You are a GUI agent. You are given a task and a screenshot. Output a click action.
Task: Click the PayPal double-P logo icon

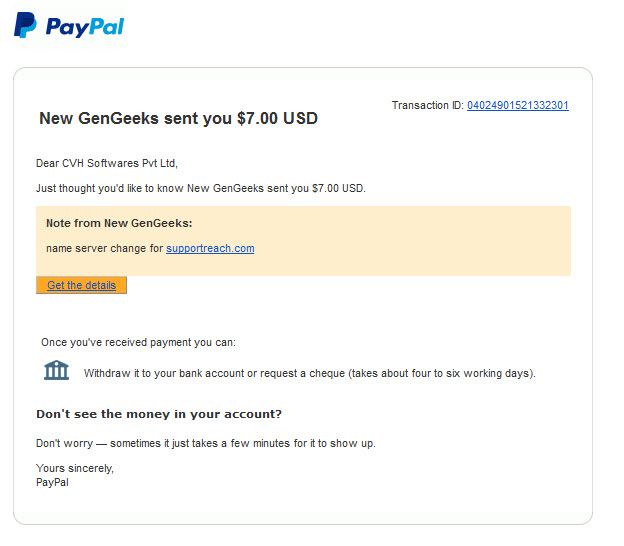point(24,25)
